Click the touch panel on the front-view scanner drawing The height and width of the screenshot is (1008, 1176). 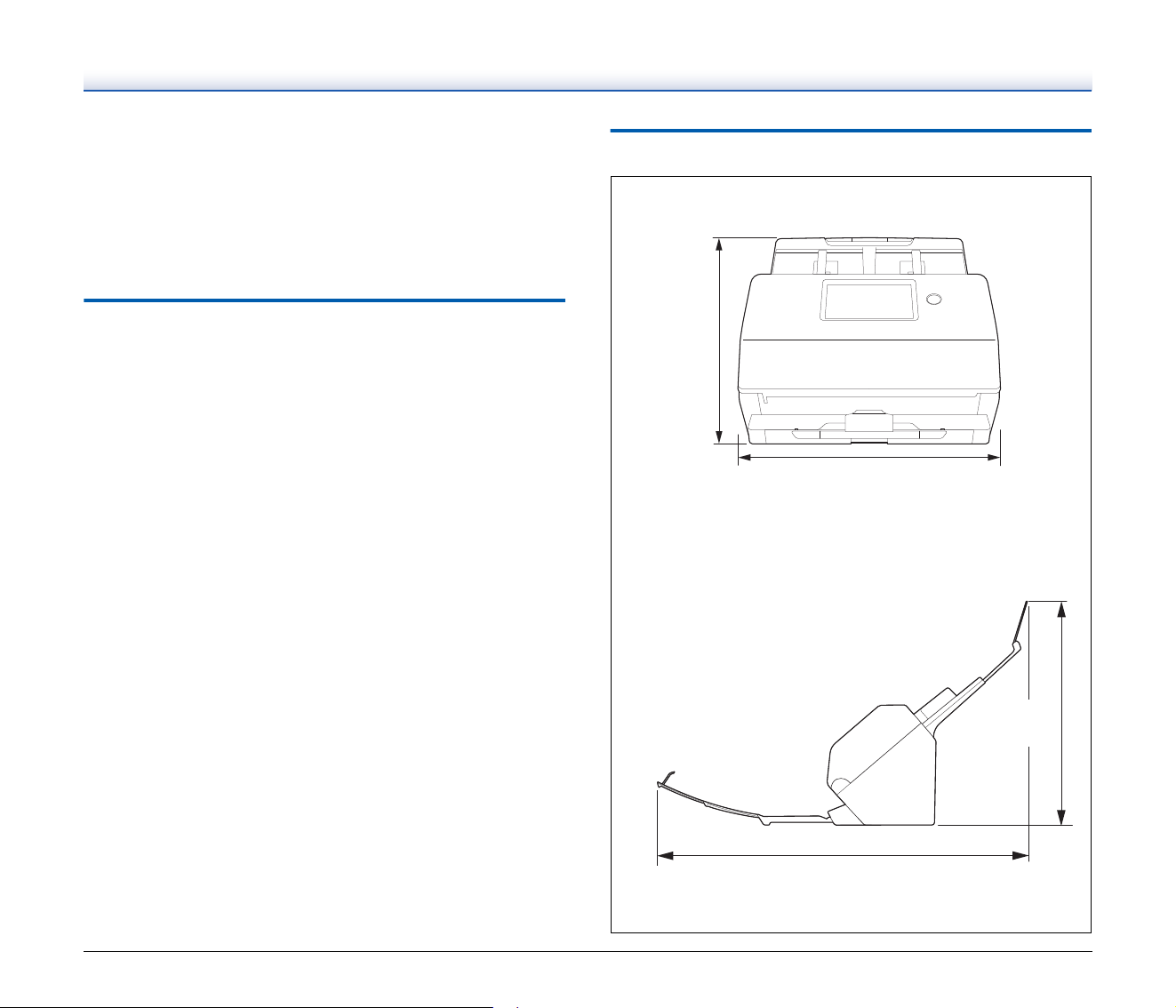click(868, 300)
